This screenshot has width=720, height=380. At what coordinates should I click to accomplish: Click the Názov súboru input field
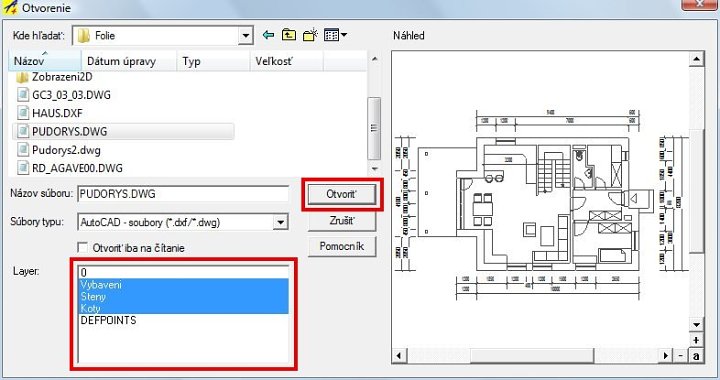183,194
